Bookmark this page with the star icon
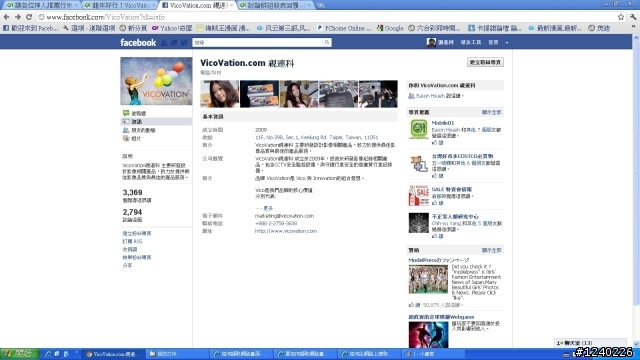The width and height of the screenshot is (640, 360). click(x=621, y=17)
